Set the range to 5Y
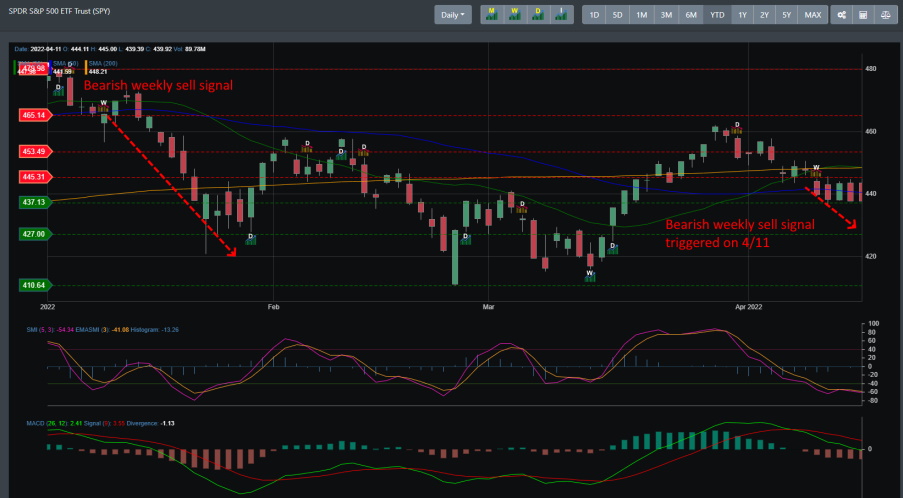Viewport: 903px width, 498px height. [x=787, y=15]
